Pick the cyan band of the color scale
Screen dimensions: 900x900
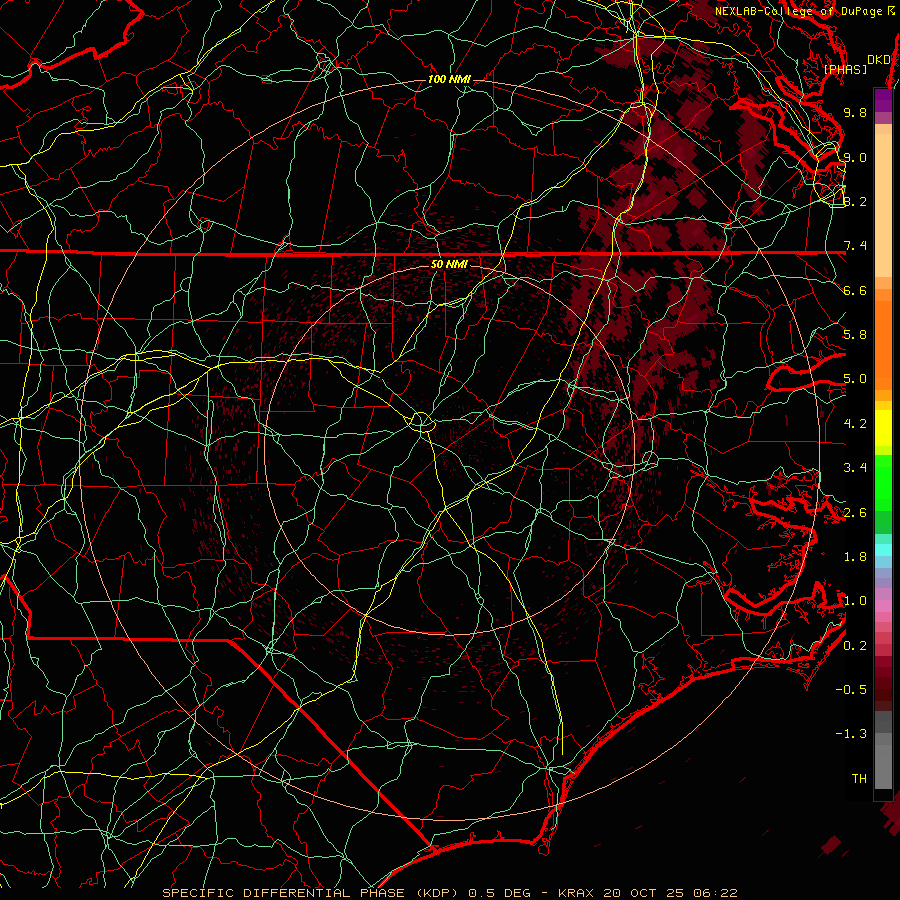point(883,550)
